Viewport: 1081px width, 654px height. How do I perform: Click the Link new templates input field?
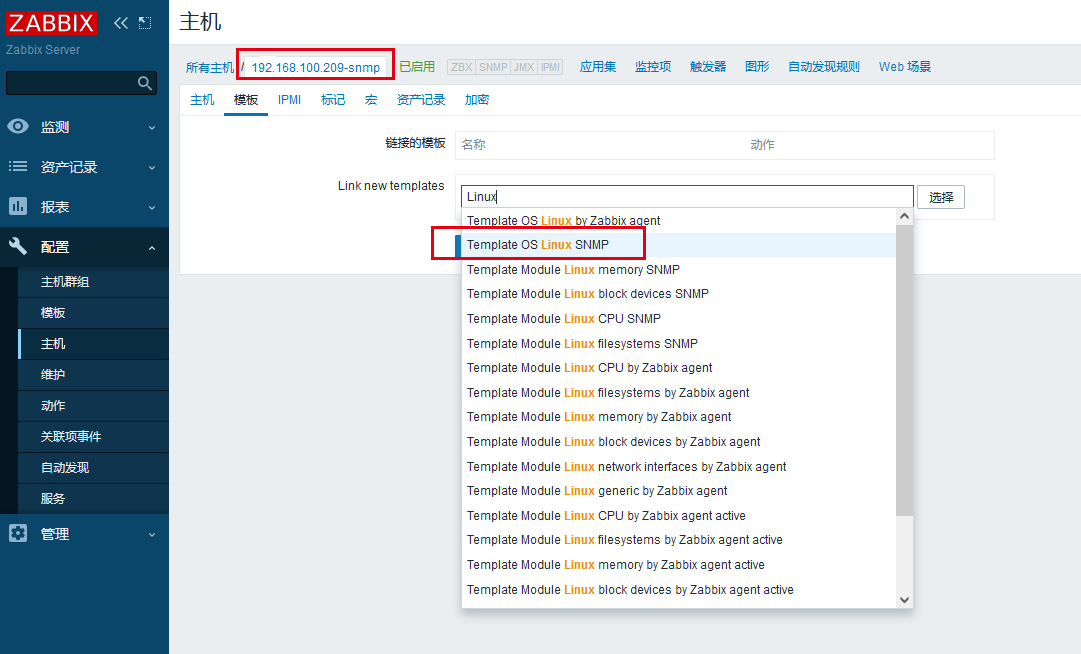tap(686, 197)
